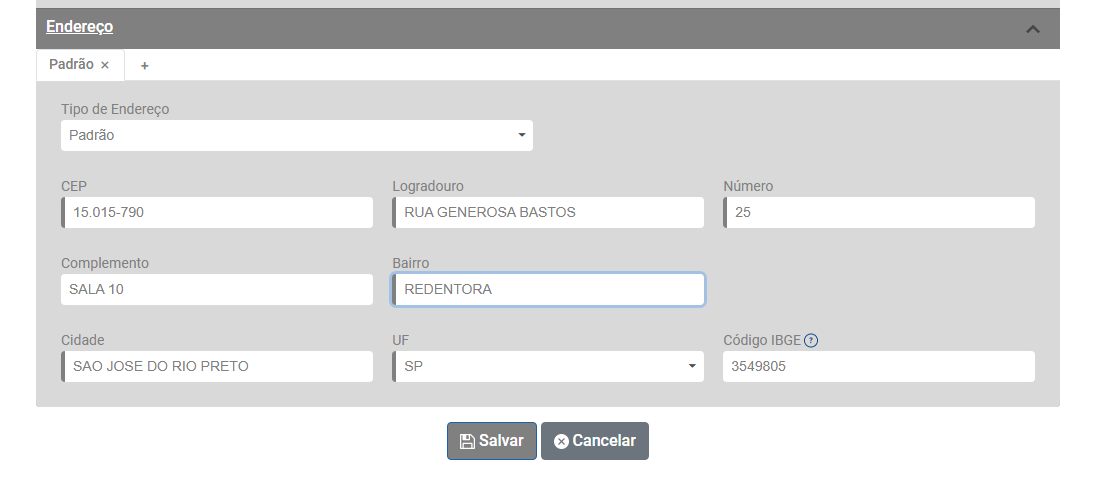Collapse the Endereço section chevron
Screen dimensions: 1094x478
pyautogui.click(x=1033, y=29)
